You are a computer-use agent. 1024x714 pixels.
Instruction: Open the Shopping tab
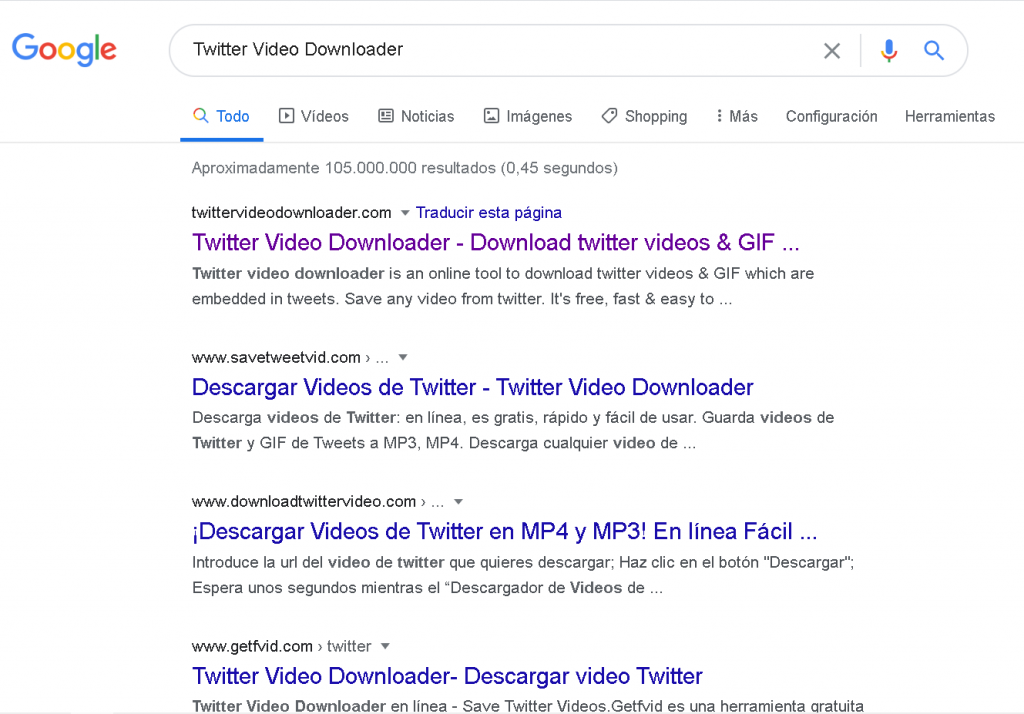pos(644,116)
